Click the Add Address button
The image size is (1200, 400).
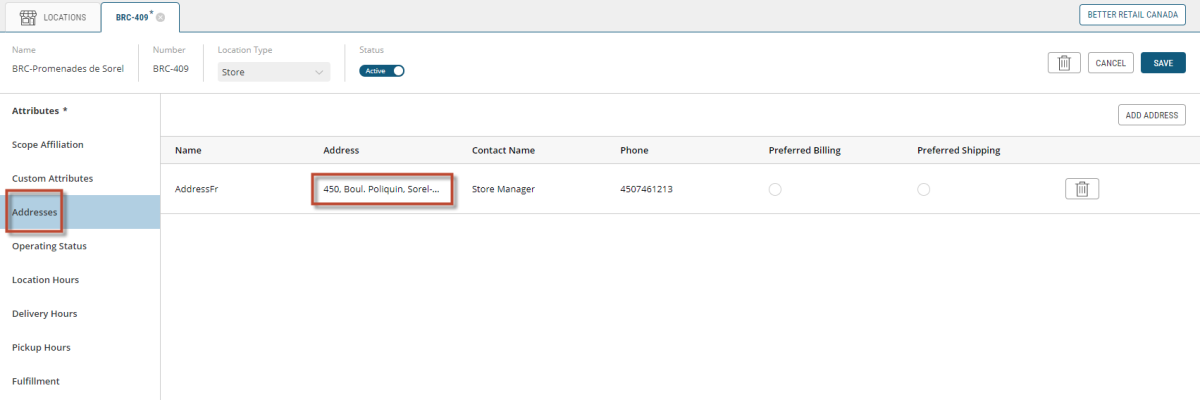point(1151,115)
